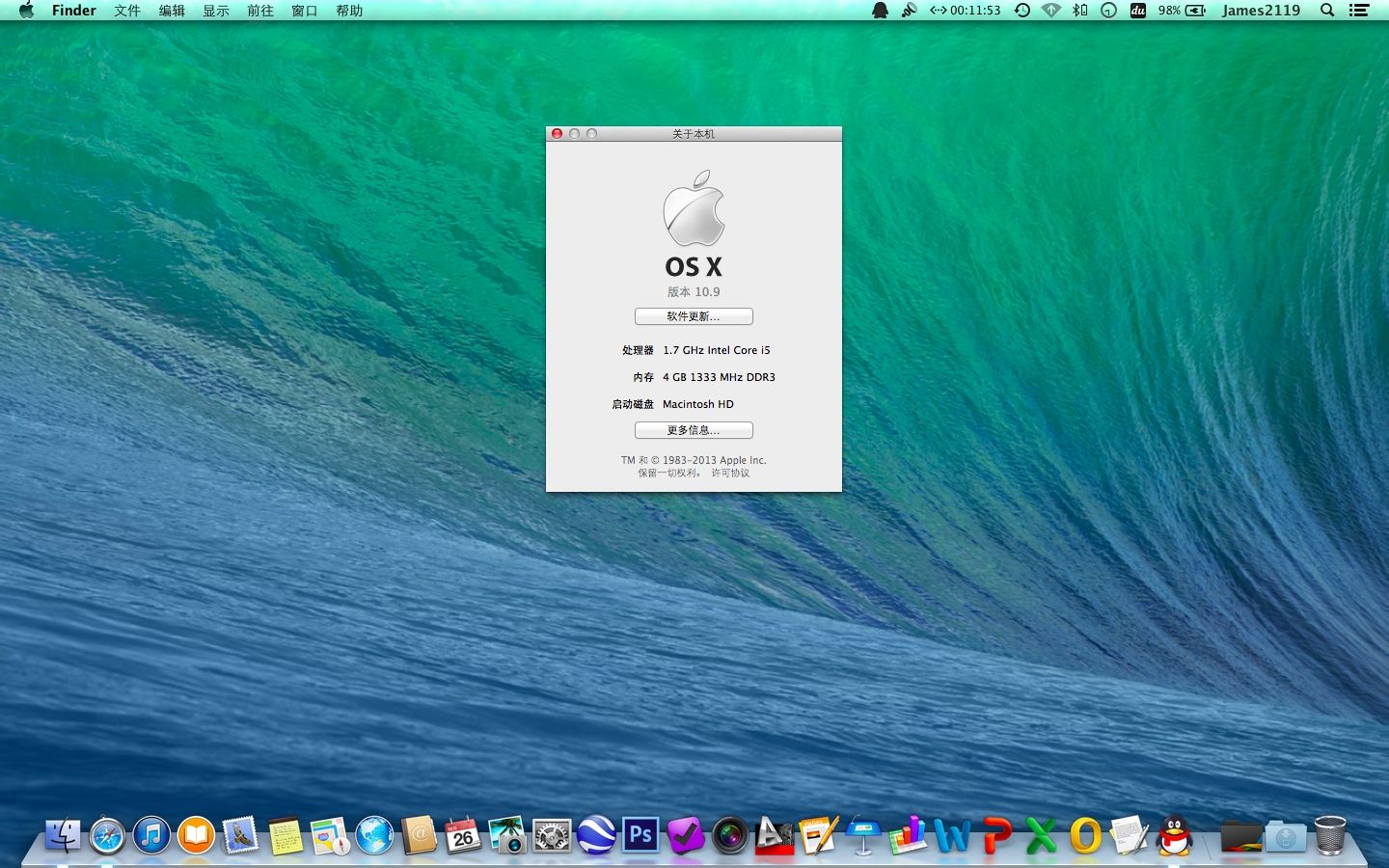The width and height of the screenshot is (1389, 868).
Task: Open System Preferences gear icon
Action: (x=552, y=835)
